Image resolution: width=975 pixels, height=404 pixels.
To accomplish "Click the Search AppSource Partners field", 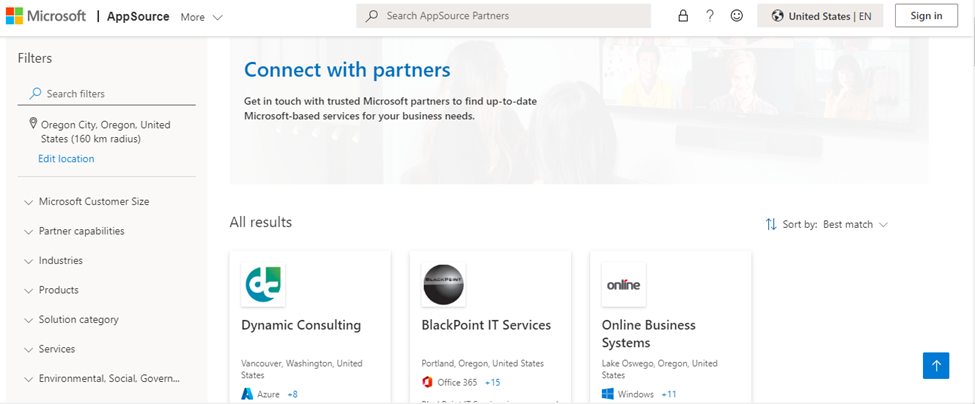I will coord(505,16).
